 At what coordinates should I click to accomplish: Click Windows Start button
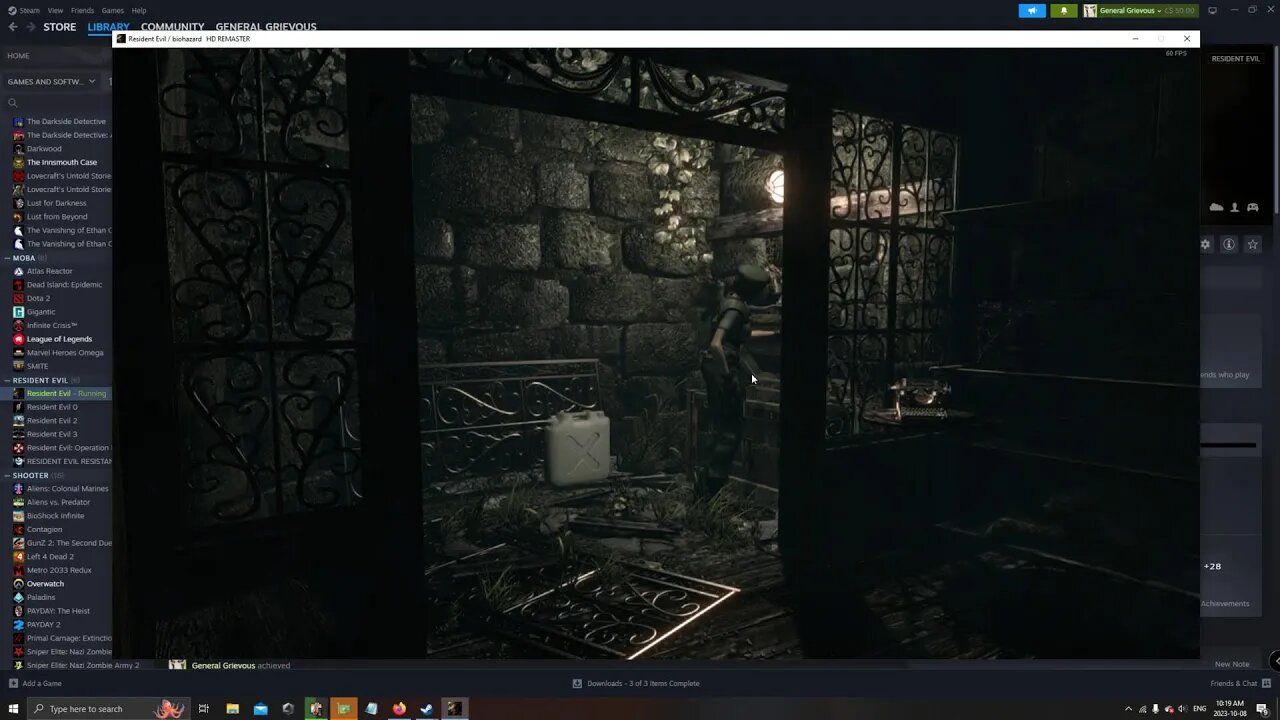point(13,709)
